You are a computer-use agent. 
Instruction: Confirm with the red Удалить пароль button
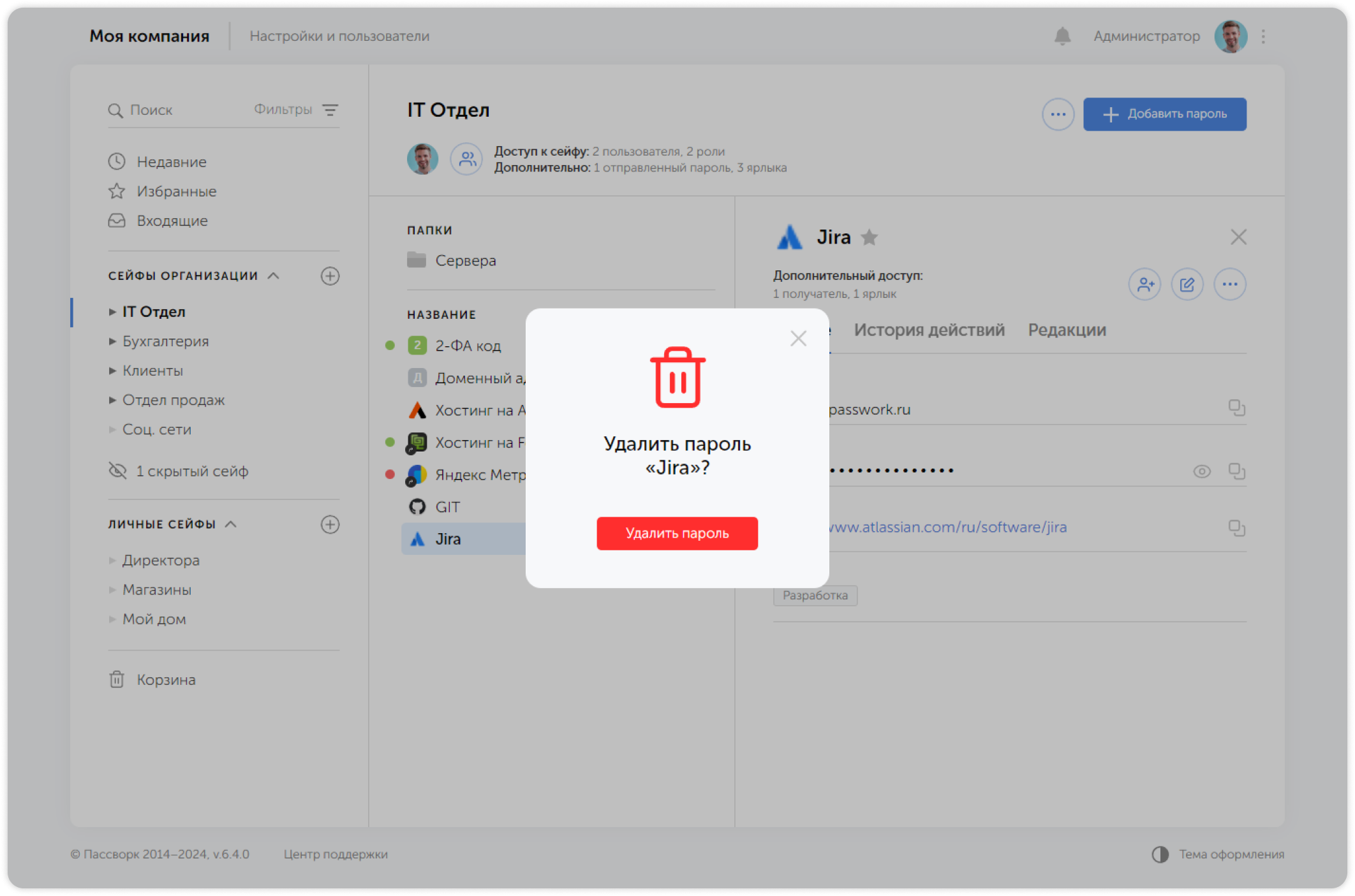click(677, 533)
